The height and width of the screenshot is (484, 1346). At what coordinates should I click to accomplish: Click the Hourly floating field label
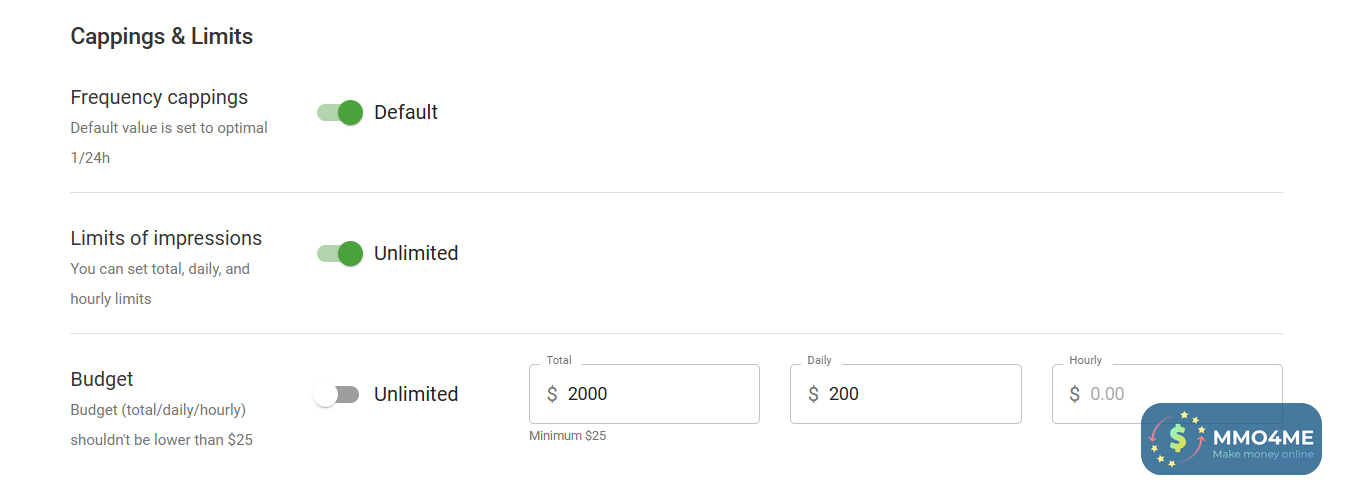(1085, 360)
